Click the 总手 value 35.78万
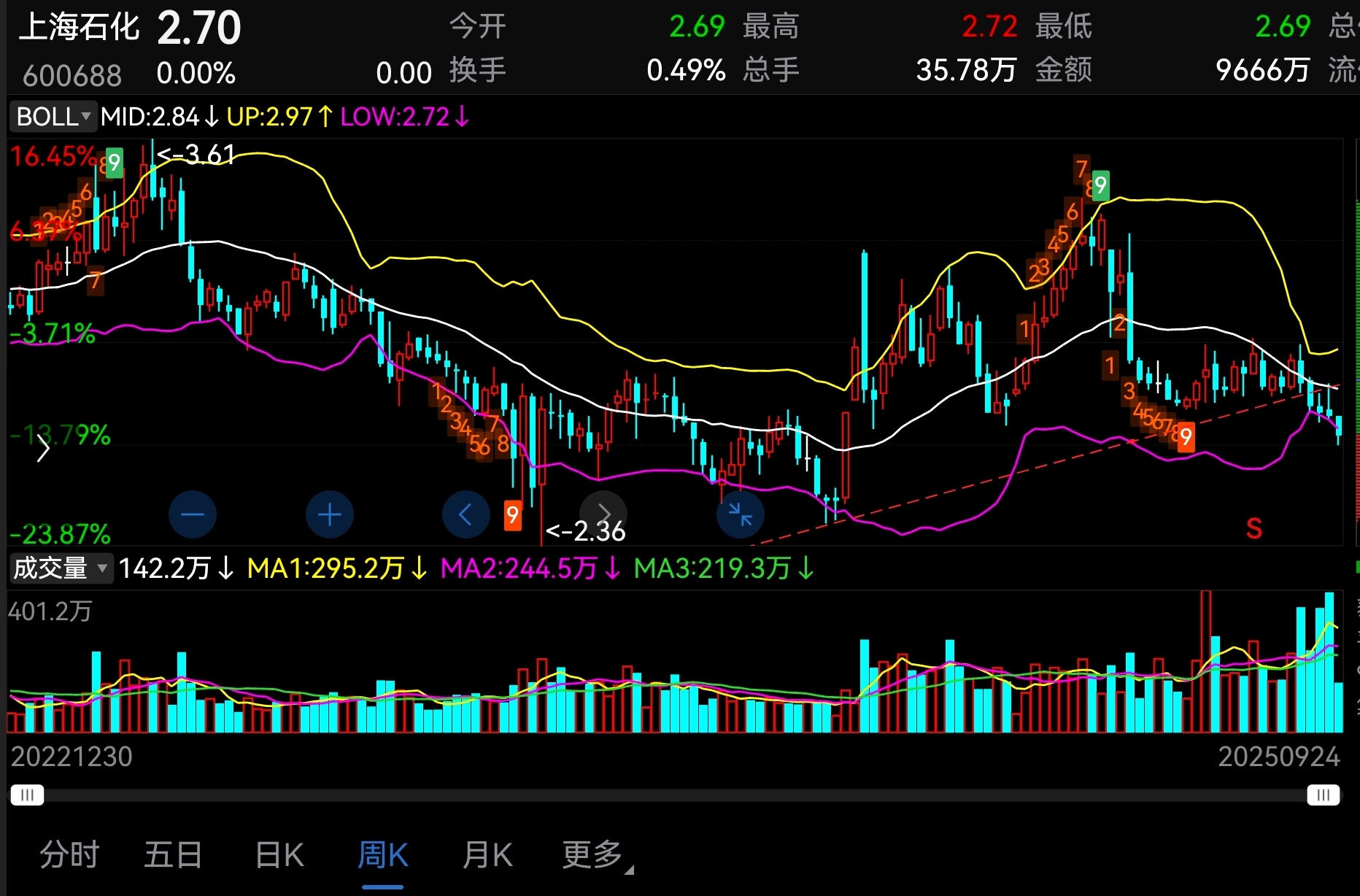The width and height of the screenshot is (1360, 896). coord(966,71)
